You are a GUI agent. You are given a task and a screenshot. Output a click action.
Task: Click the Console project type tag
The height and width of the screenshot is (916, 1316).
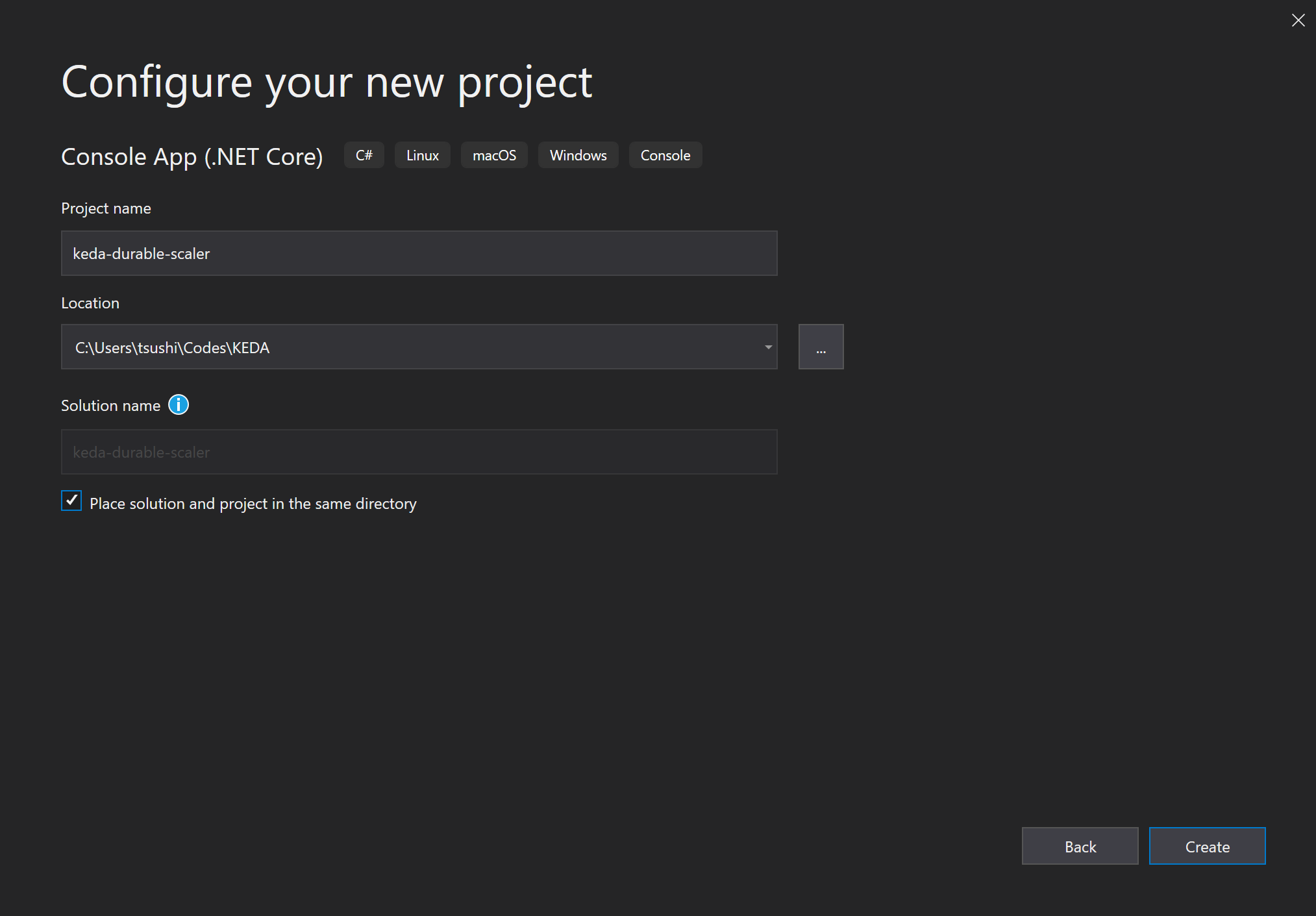665,156
